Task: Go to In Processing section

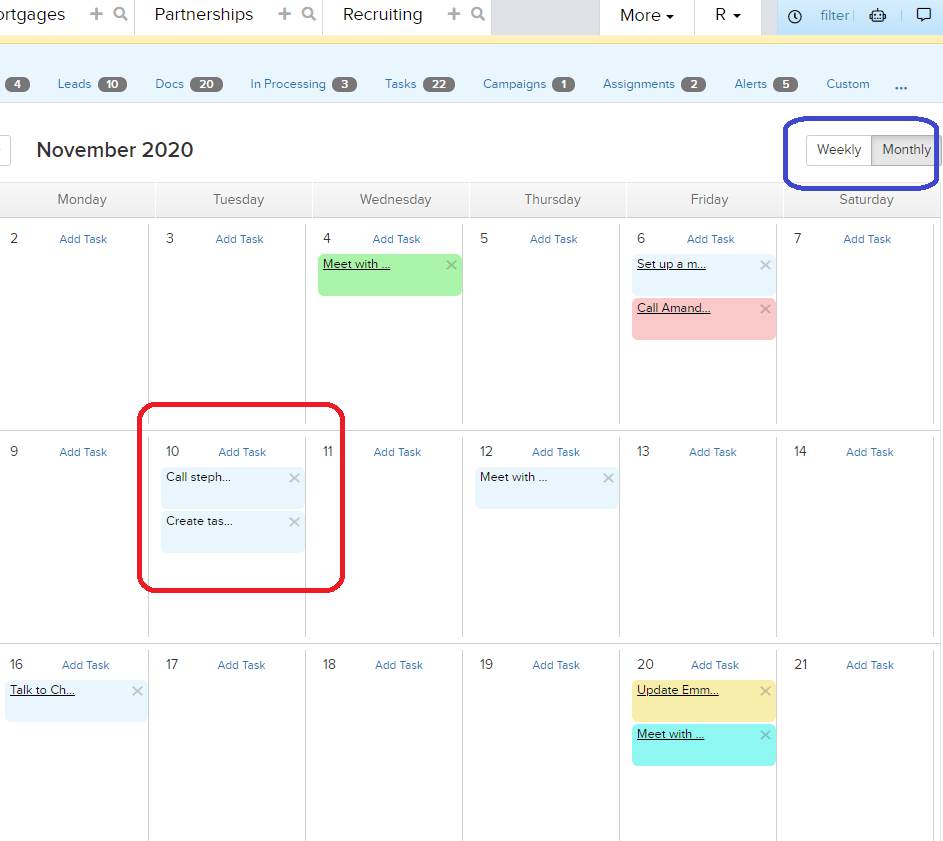Action: [x=304, y=84]
